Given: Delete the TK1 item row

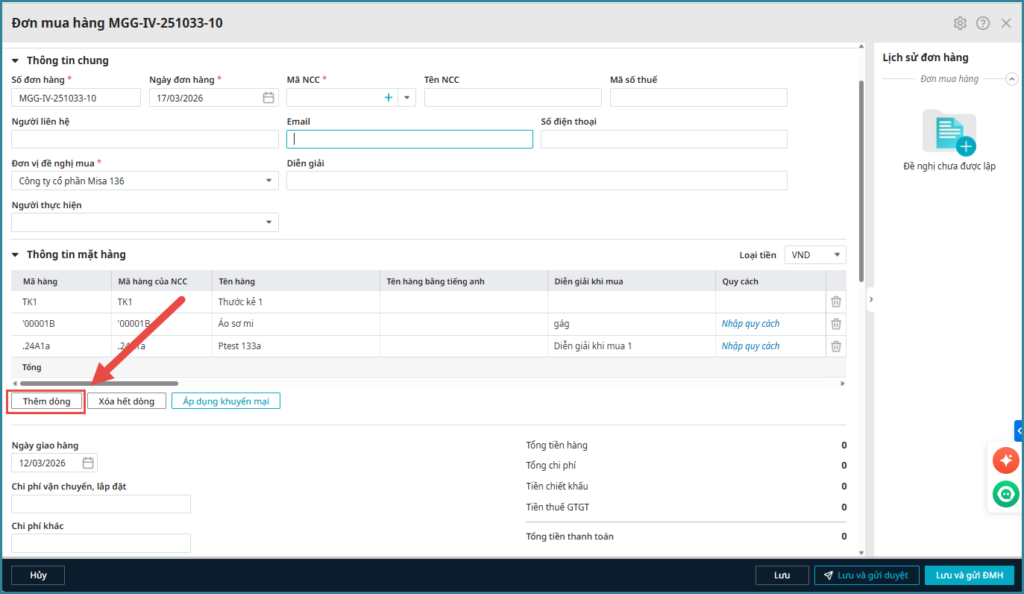Looking at the screenshot, I should (836, 302).
